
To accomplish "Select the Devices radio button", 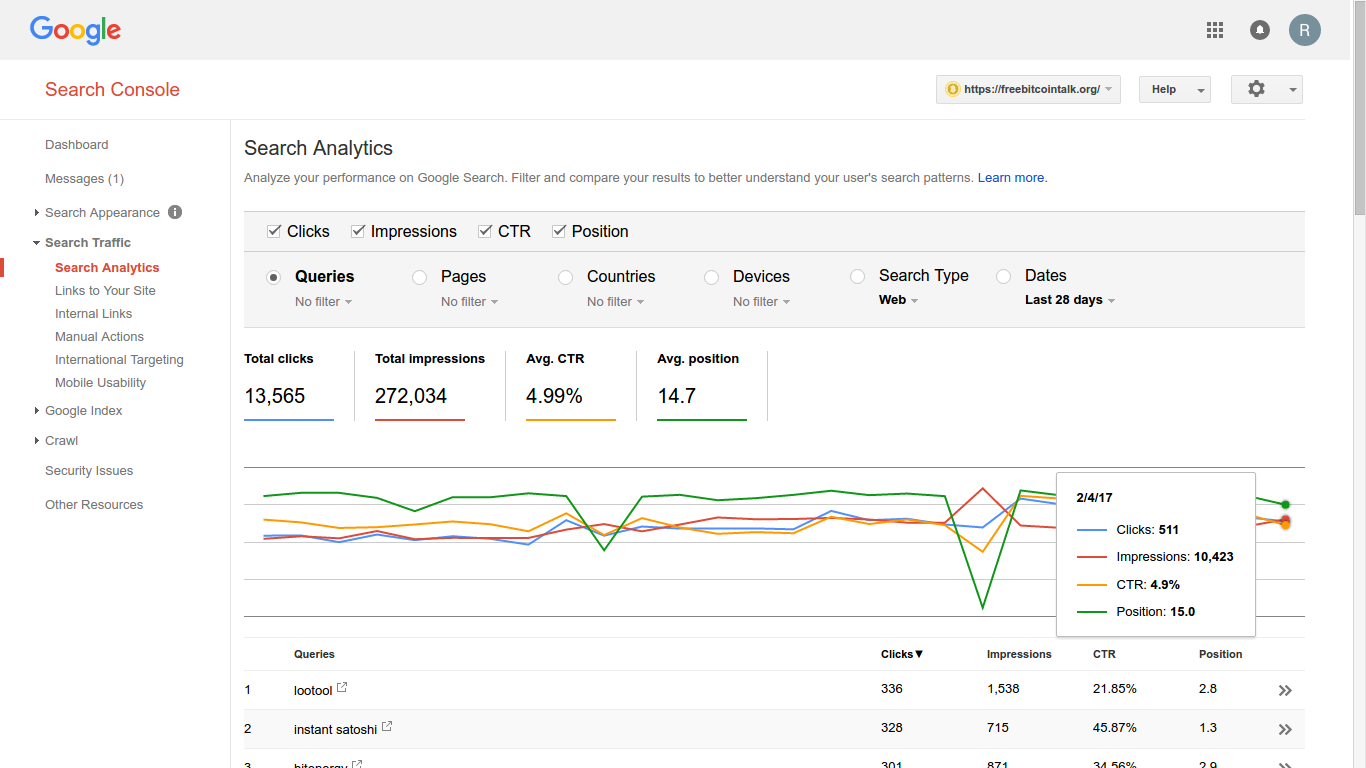I will click(712, 277).
